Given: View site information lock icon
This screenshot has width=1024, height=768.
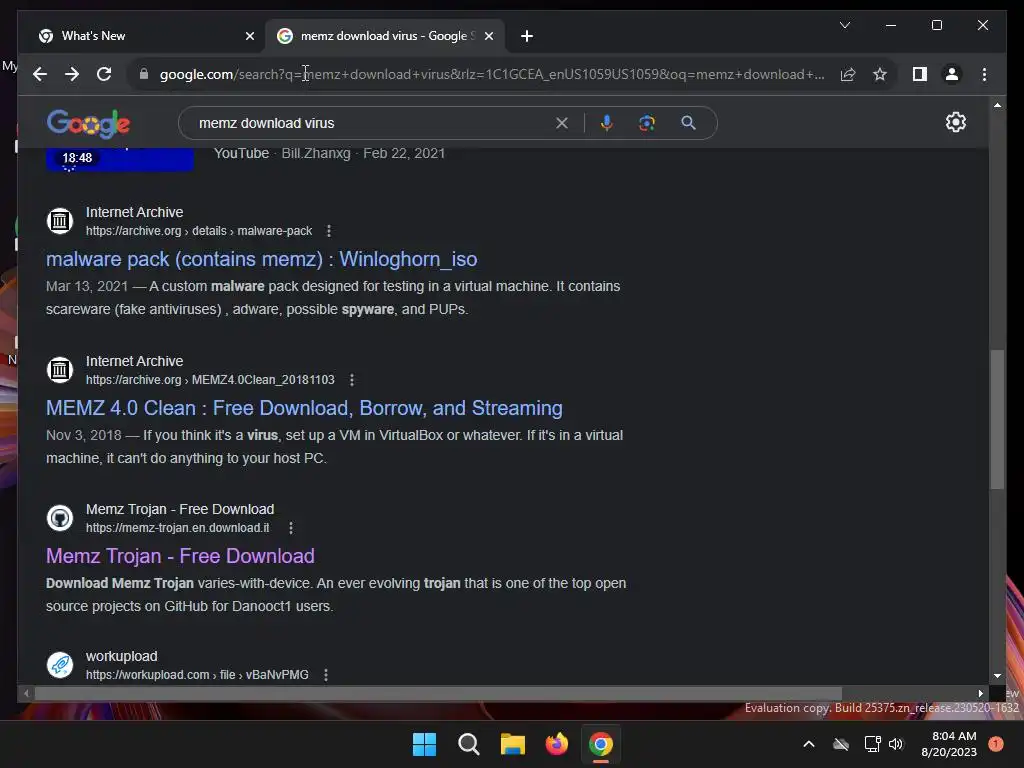Looking at the screenshot, I should [144, 74].
